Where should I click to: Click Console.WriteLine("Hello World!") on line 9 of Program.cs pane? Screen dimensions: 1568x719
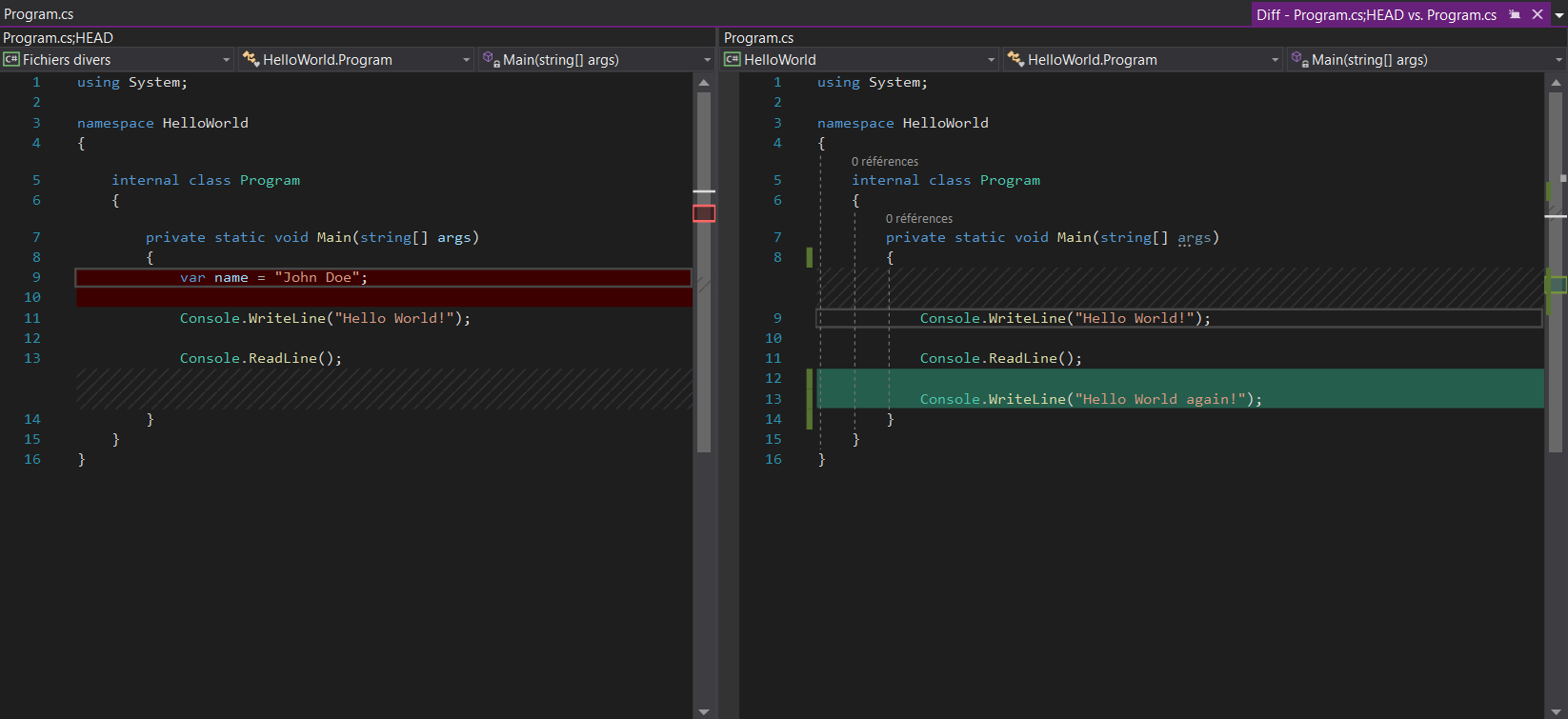[x=1065, y=318]
